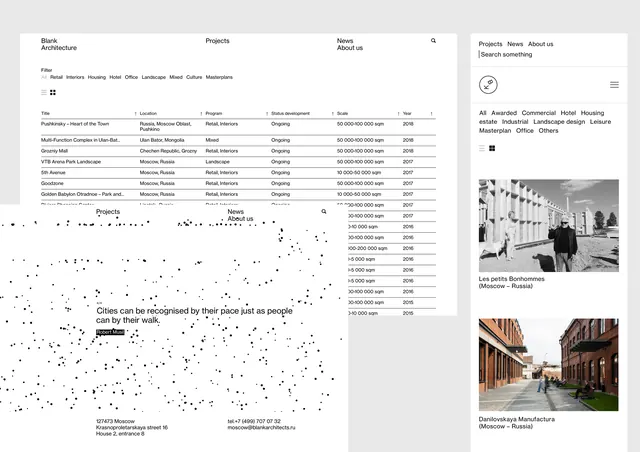Click Les petits Bonhommes caption link
640x452 pixels.
pos(511,282)
